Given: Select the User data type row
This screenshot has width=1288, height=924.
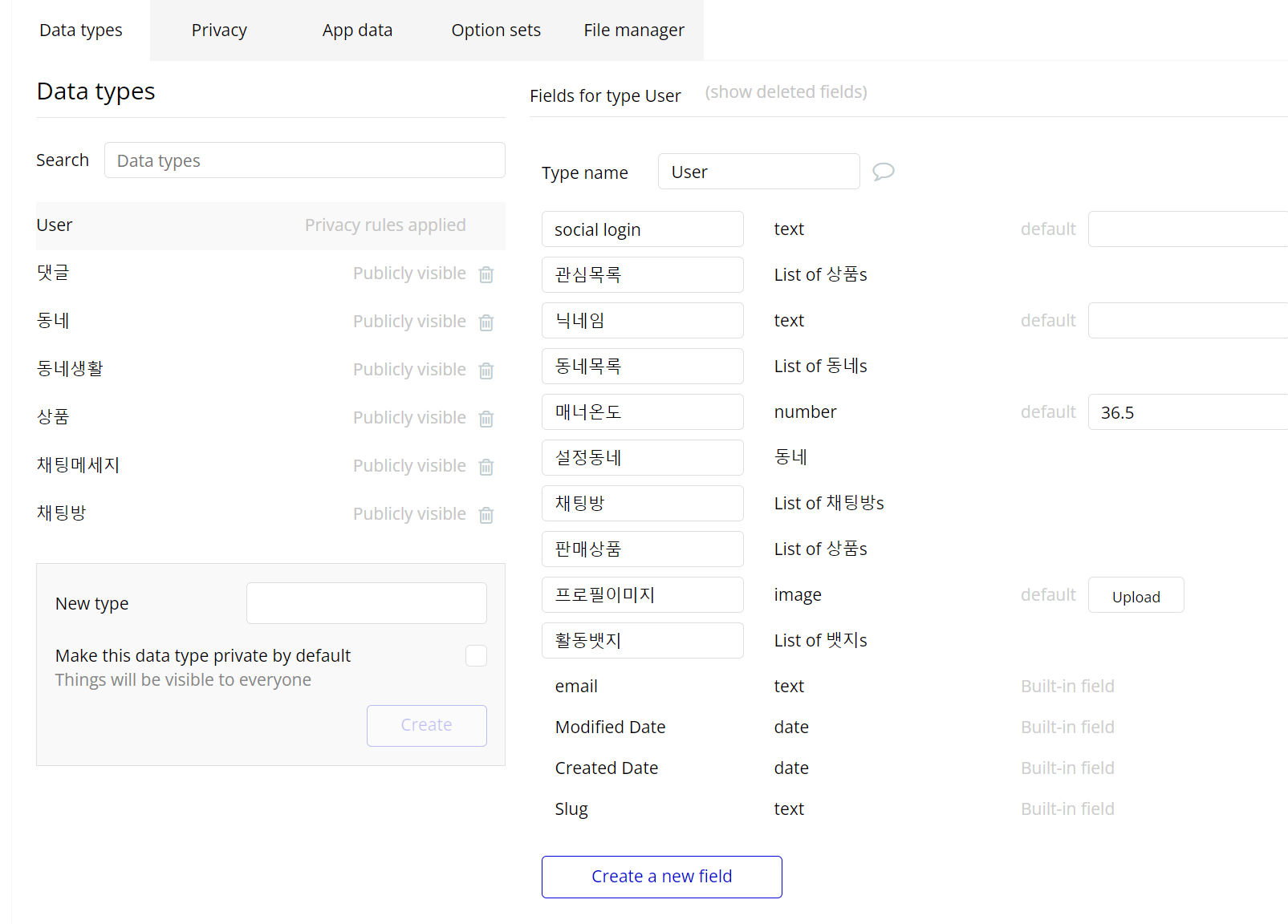Looking at the screenshot, I should click(270, 225).
